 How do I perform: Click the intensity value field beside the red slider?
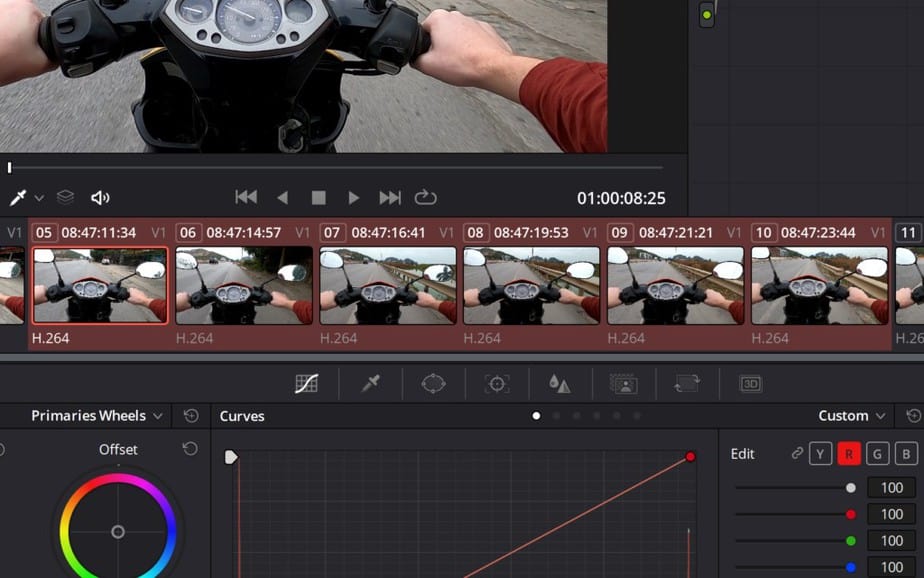coord(892,514)
